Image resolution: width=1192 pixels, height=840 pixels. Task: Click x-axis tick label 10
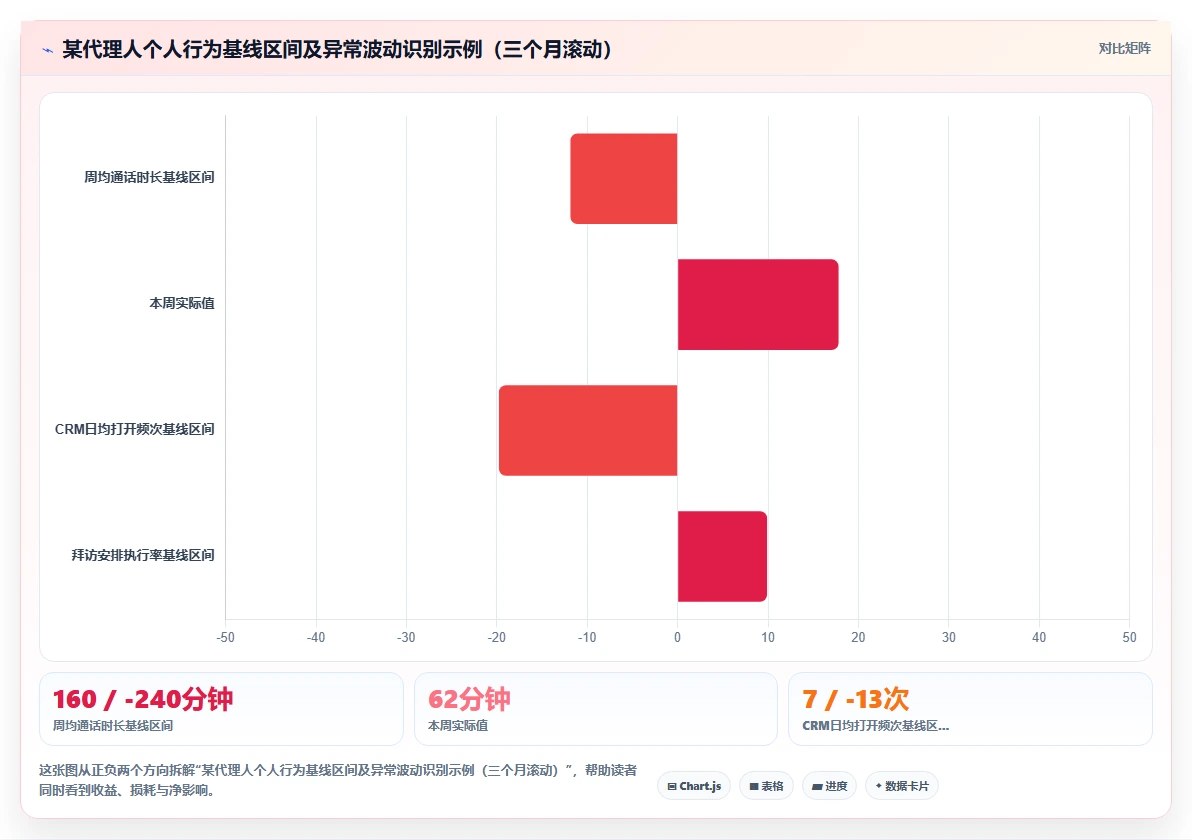point(768,637)
